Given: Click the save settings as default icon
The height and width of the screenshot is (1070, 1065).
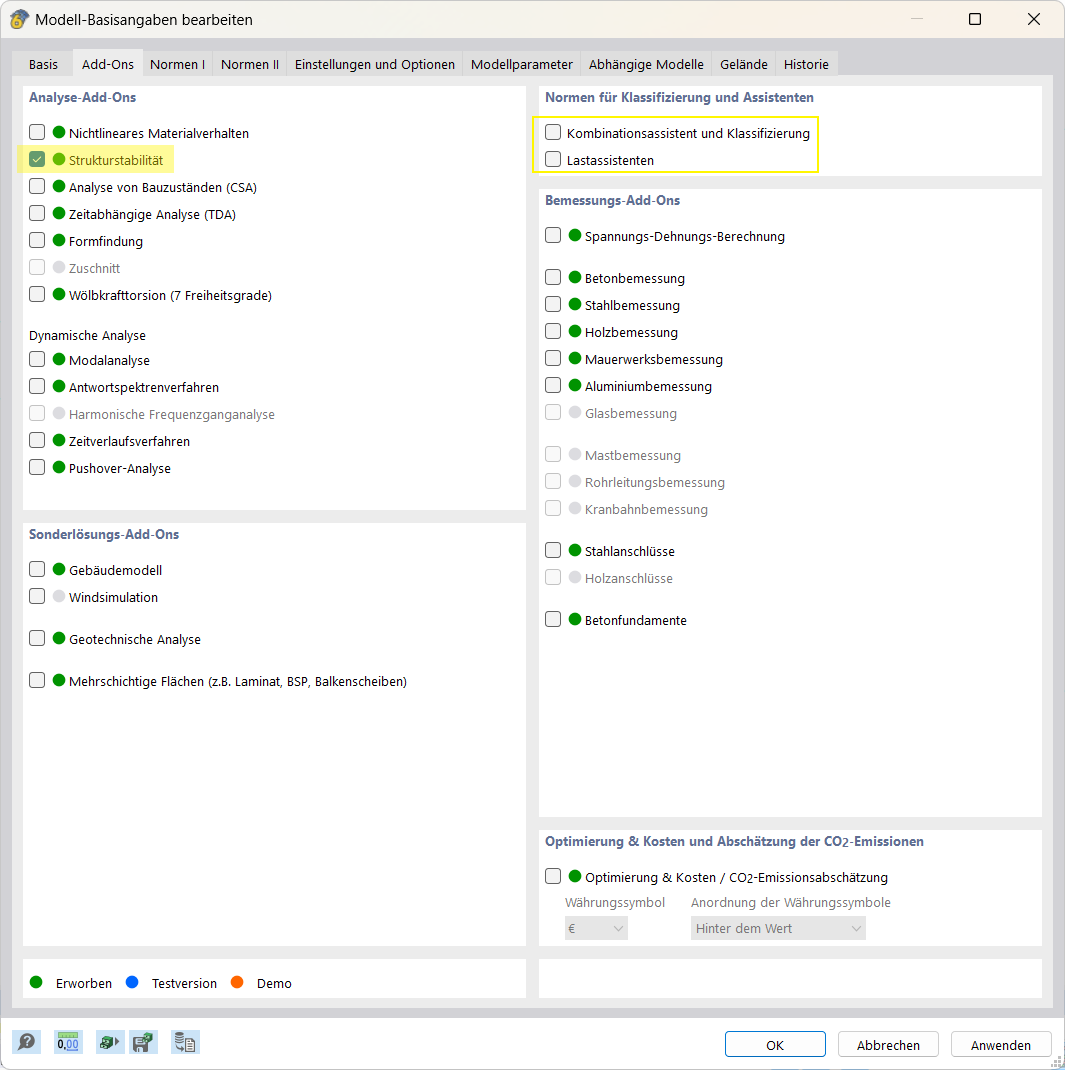Looking at the screenshot, I should point(144,1042).
